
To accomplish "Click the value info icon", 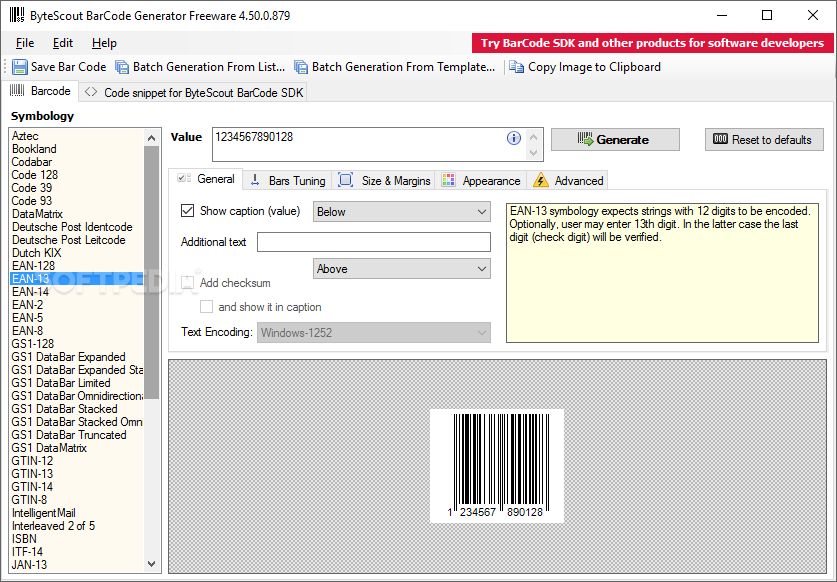I will point(514,138).
